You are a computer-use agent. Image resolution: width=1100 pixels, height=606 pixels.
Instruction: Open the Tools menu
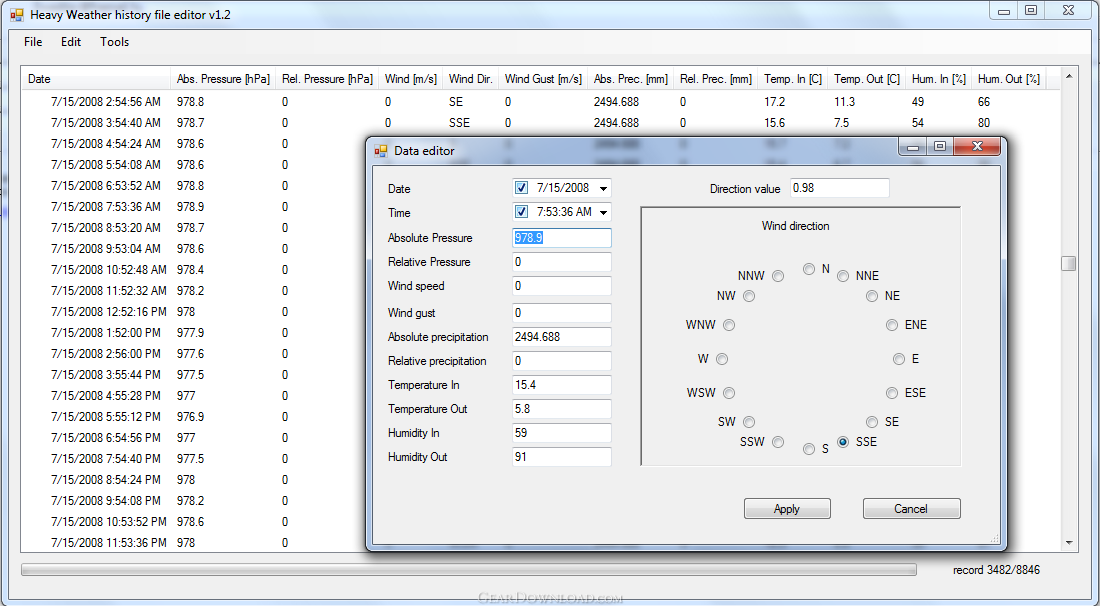(114, 42)
